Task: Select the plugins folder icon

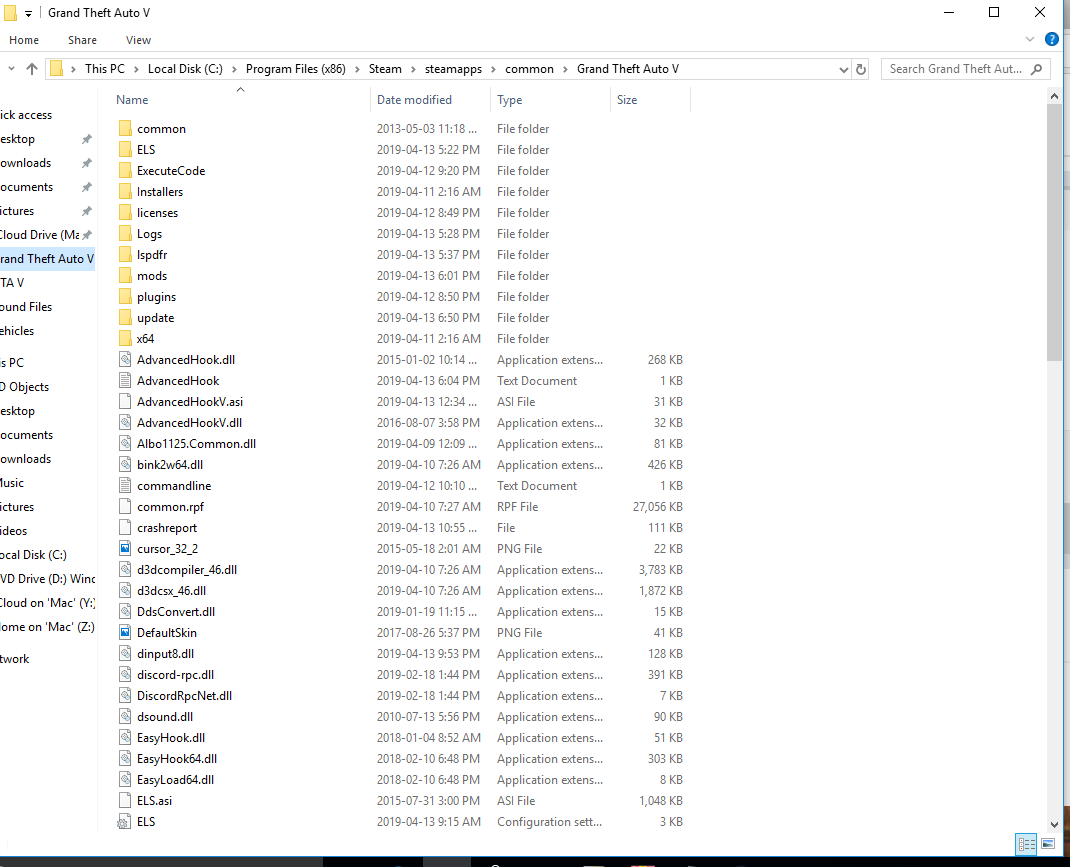Action: click(125, 297)
